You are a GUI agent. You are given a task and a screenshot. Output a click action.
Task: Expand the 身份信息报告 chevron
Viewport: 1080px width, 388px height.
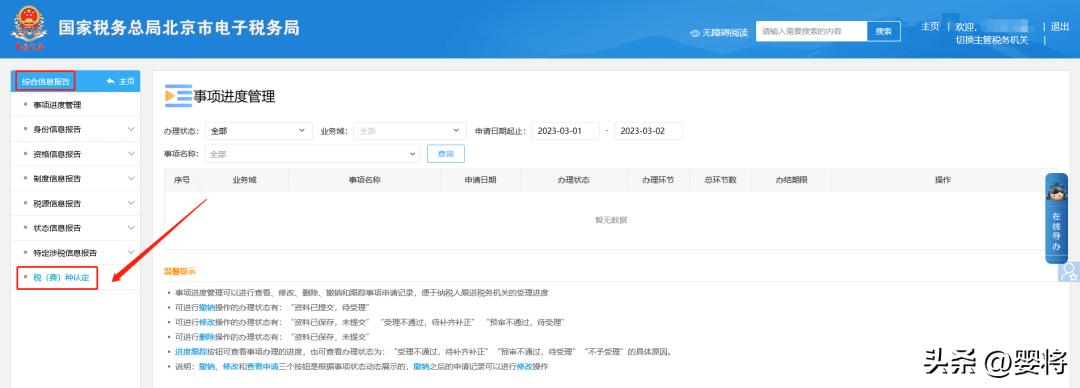(131, 129)
